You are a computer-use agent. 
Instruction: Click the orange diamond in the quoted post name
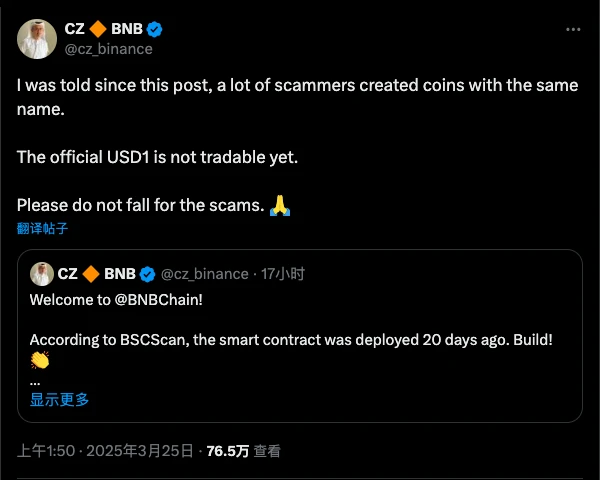91,273
